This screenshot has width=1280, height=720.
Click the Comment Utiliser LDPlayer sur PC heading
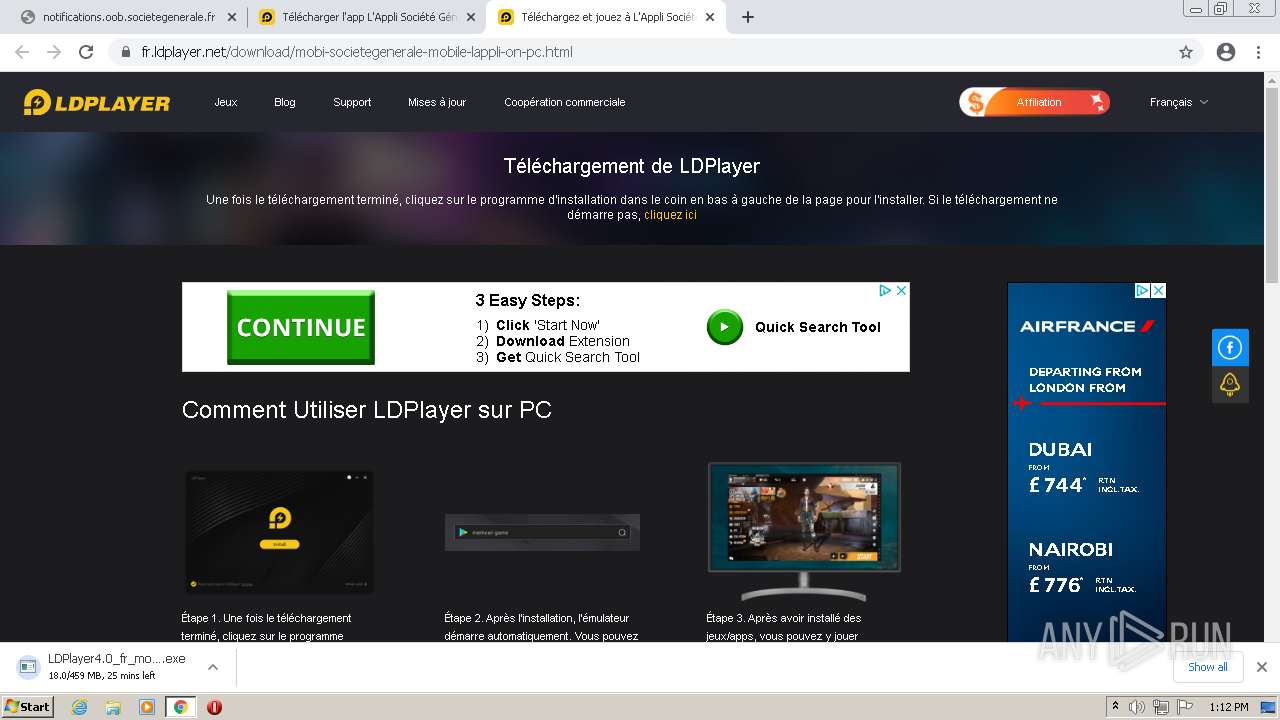[x=367, y=410]
